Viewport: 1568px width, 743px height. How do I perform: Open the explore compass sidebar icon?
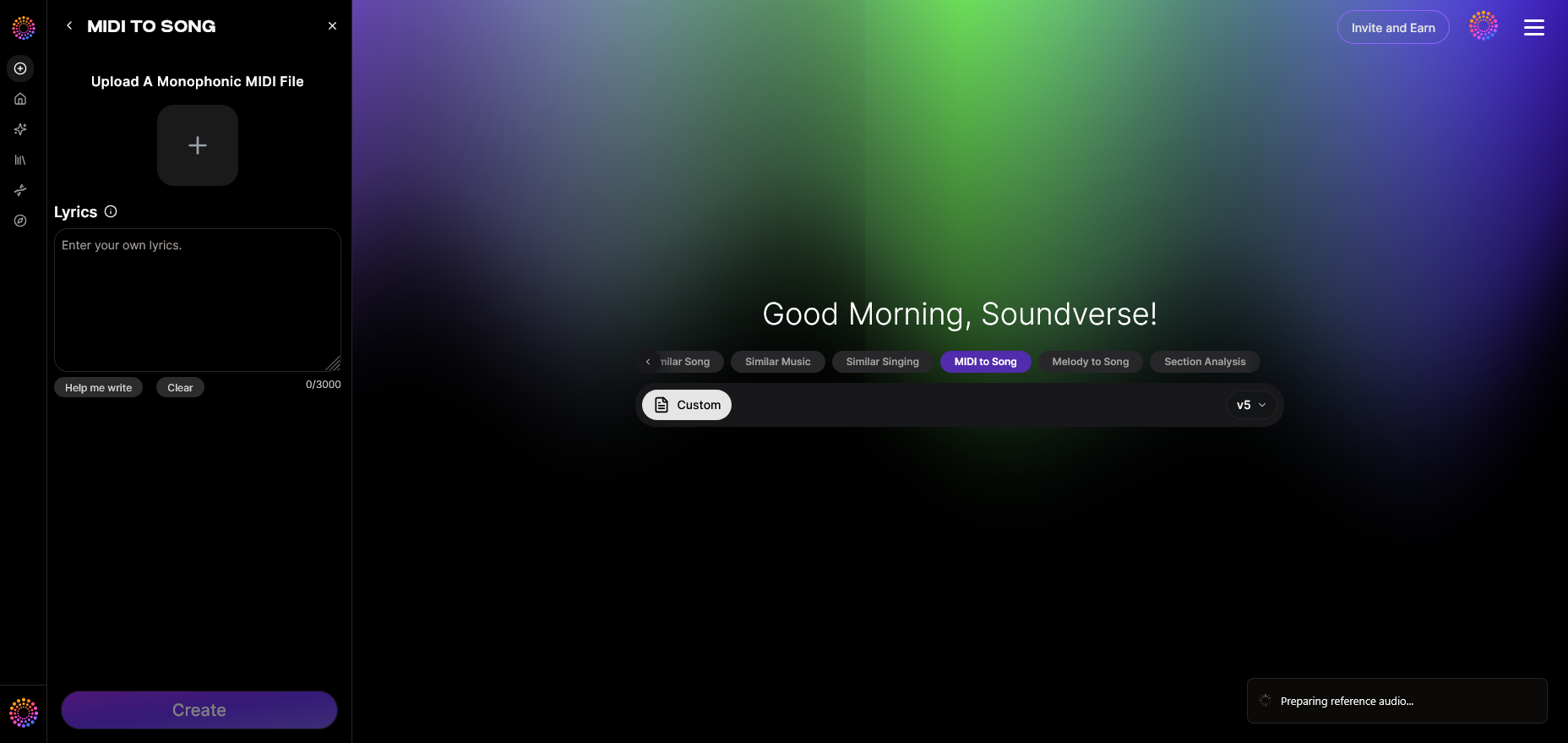point(20,221)
